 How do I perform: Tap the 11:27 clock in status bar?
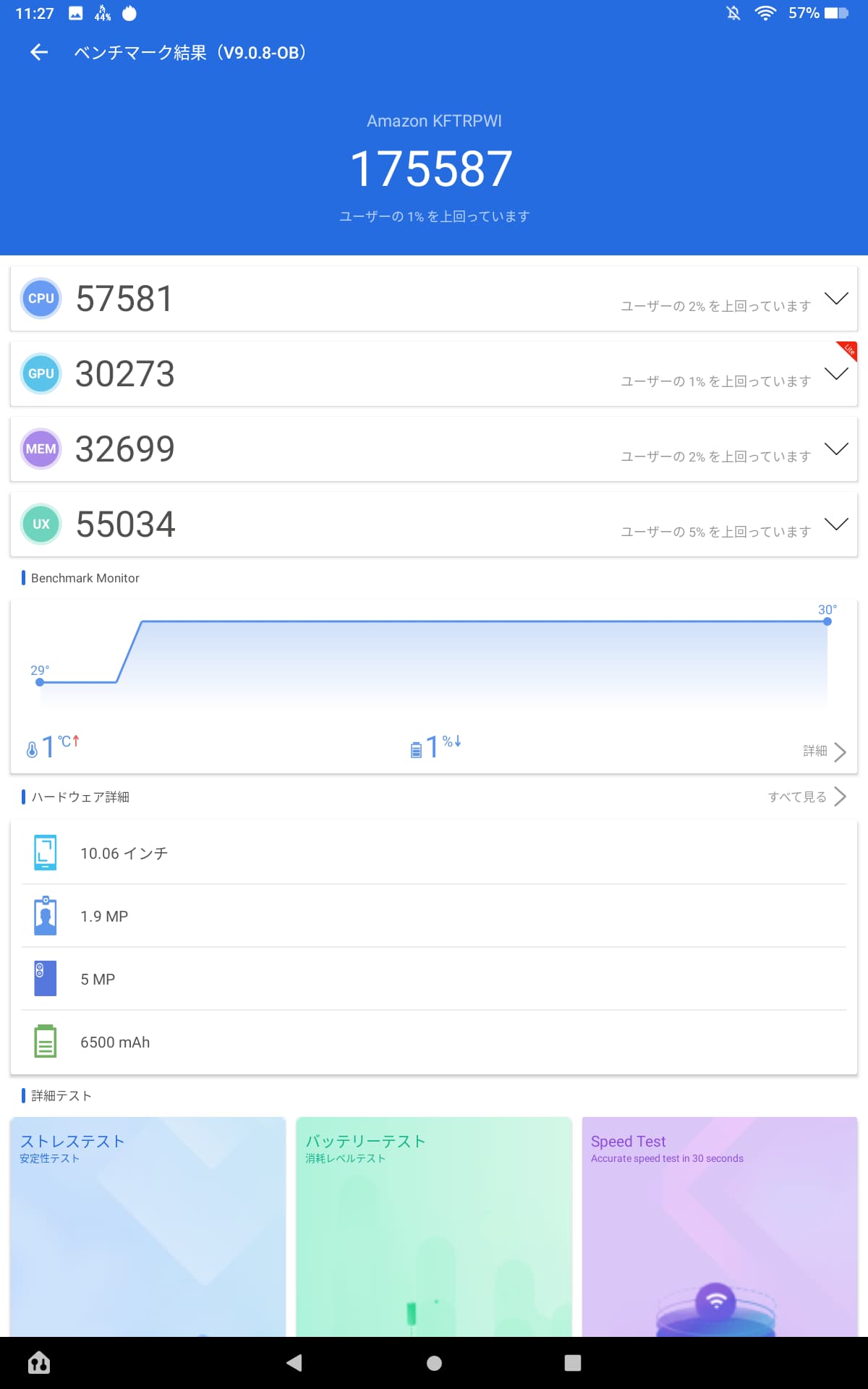click(35, 13)
